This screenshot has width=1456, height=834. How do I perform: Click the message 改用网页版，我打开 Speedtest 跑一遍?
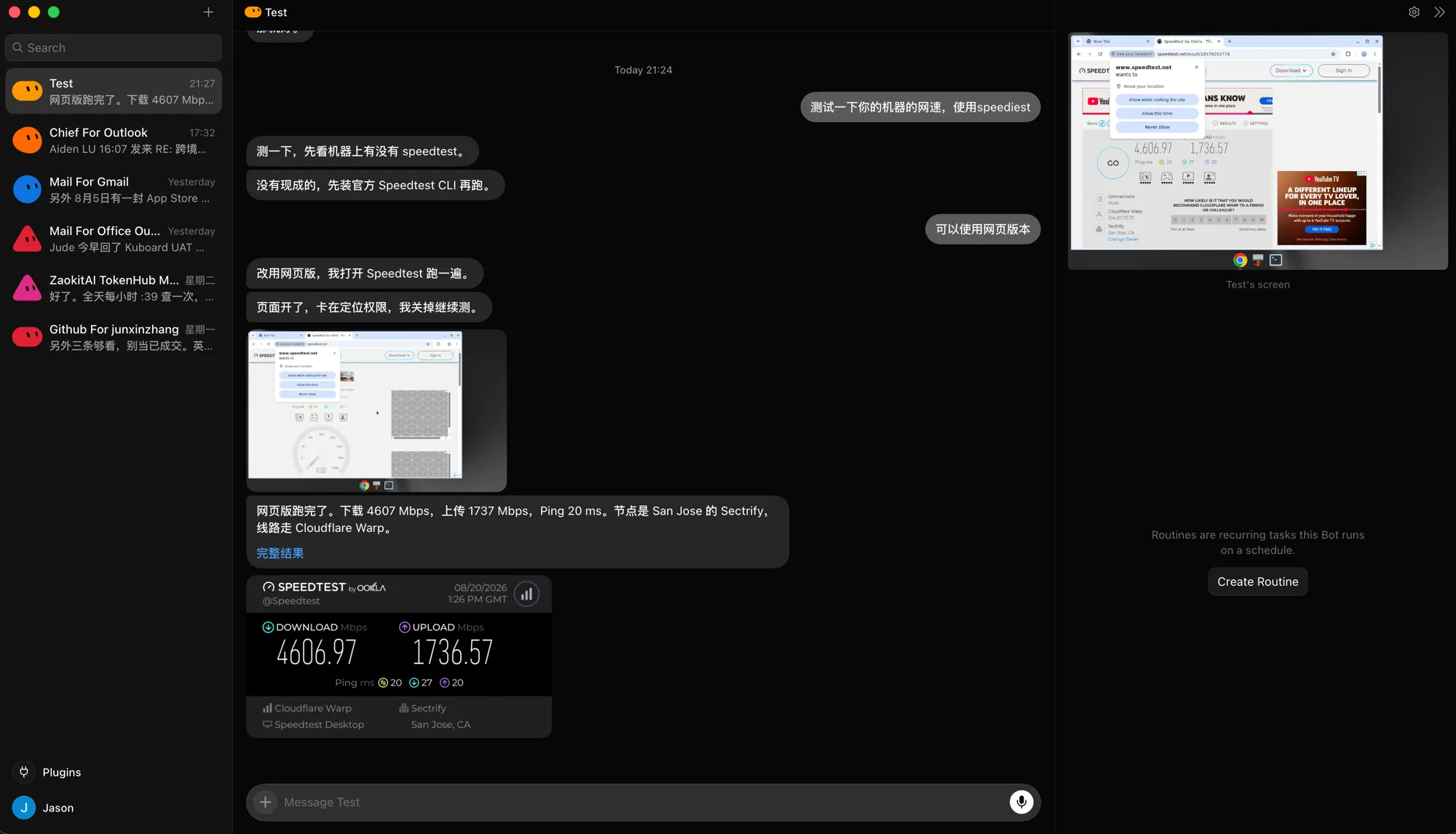(365, 274)
